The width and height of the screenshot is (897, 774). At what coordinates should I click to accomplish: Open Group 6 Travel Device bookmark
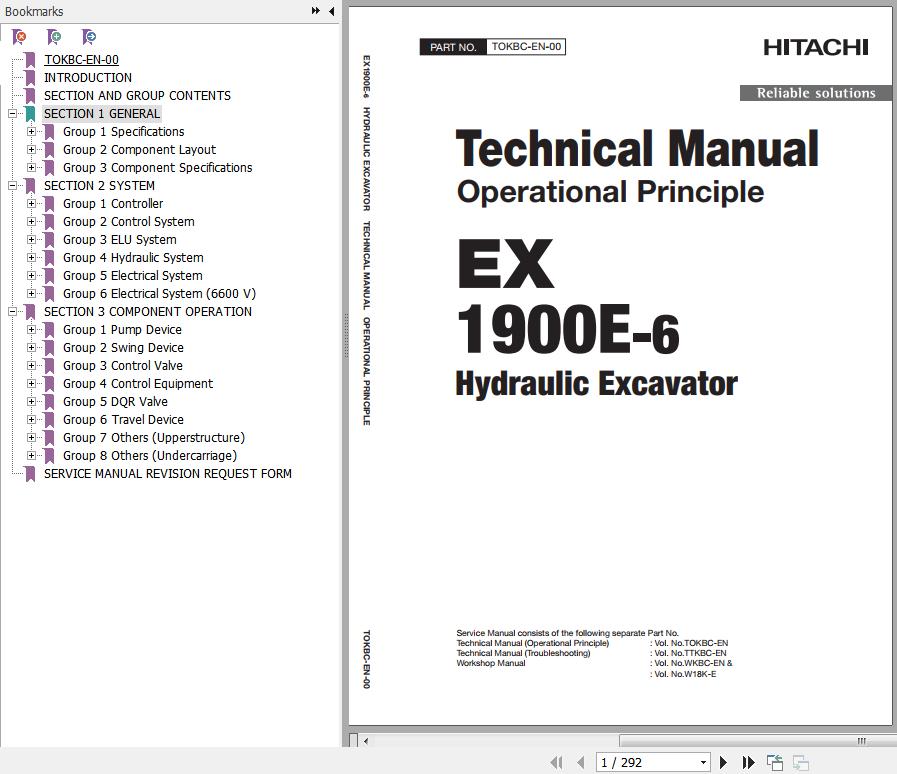[123, 420]
